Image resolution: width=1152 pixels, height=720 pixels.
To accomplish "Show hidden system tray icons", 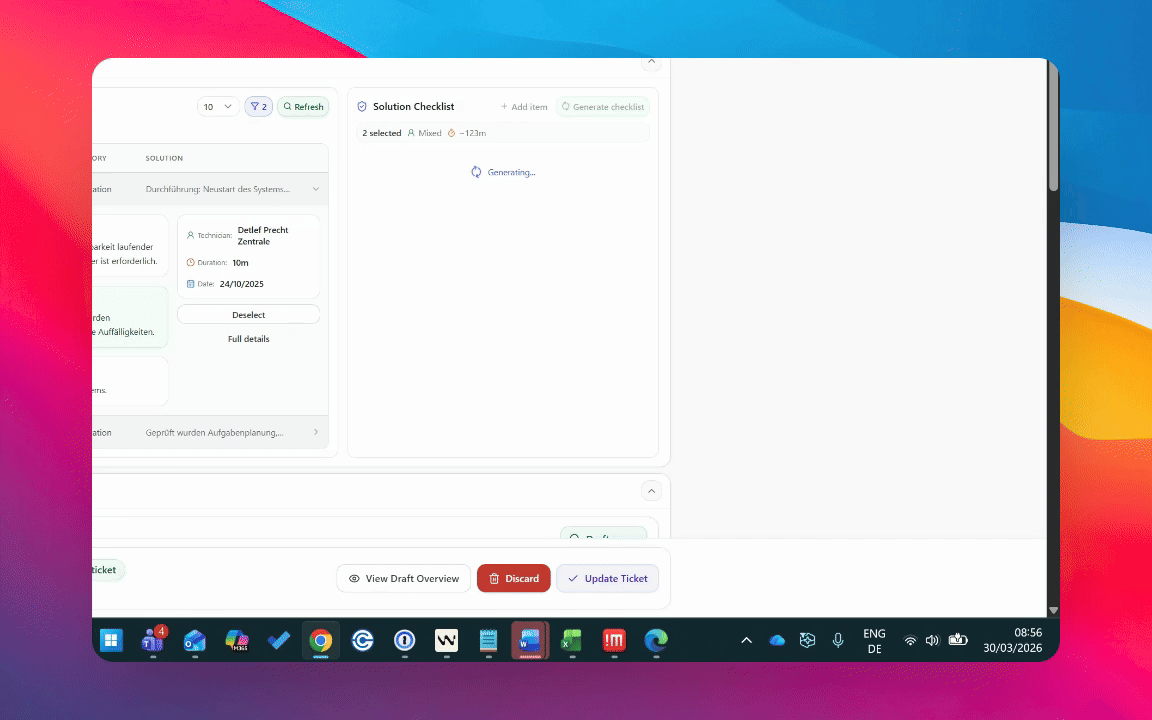I will (x=746, y=641).
